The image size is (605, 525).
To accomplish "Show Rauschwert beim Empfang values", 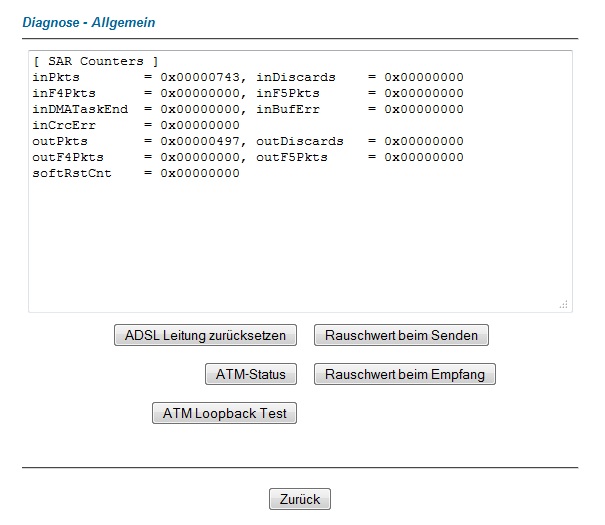I will click(404, 374).
